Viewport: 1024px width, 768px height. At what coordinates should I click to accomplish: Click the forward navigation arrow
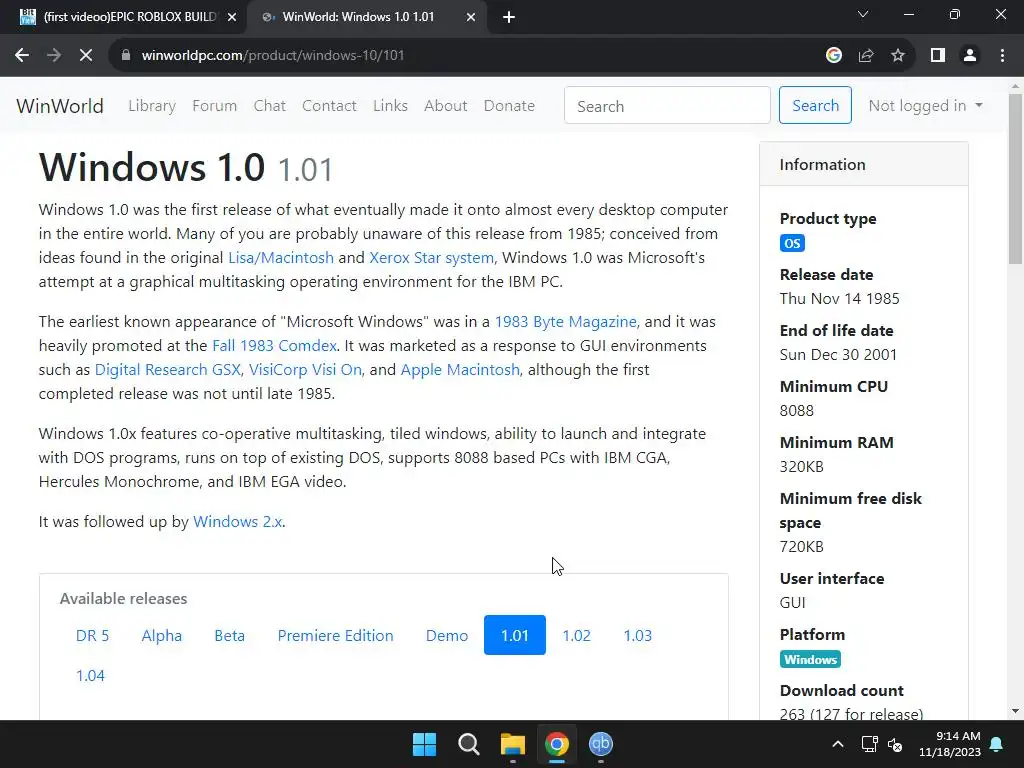pyautogui.click(x=54, y=56)
